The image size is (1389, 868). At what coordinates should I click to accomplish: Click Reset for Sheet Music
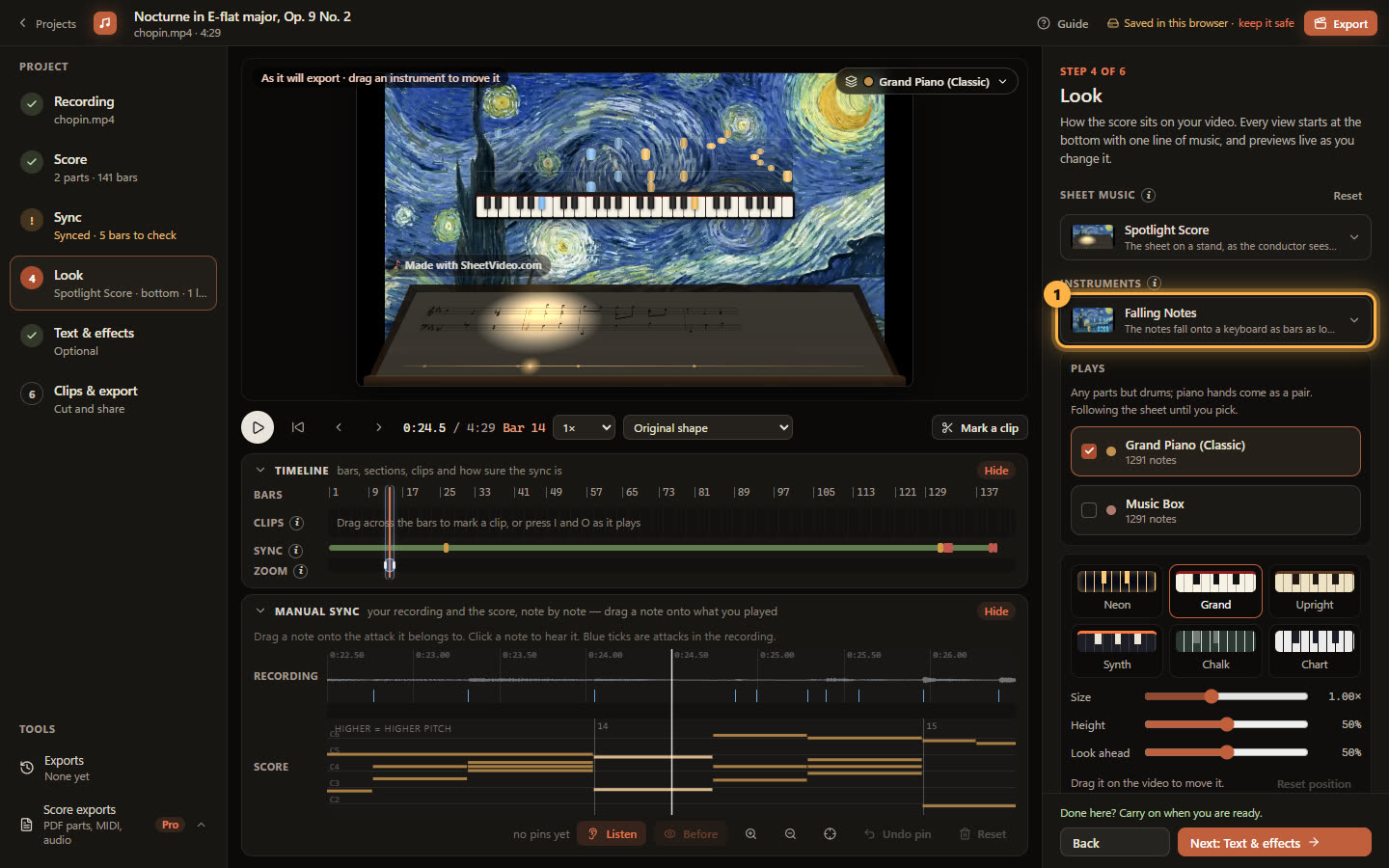(x=1348, y=196)
